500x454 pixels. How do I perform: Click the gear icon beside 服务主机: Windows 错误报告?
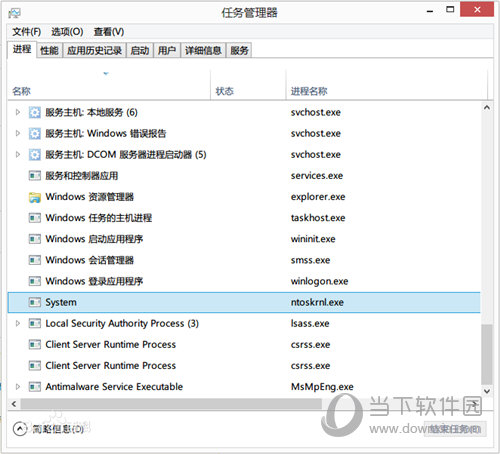[35, 134]
